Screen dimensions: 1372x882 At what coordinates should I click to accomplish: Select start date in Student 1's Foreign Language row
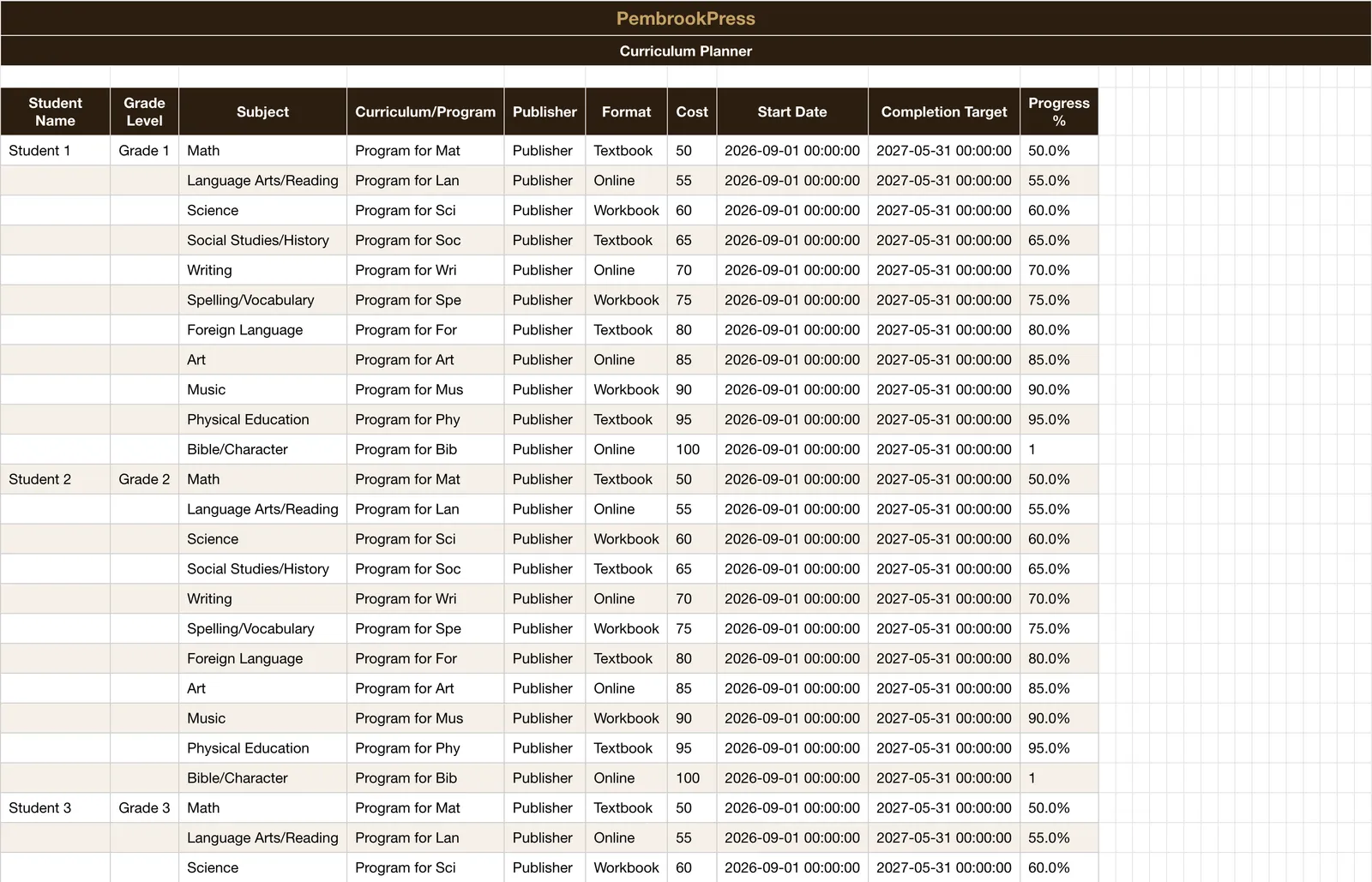(x=792, y=330)
